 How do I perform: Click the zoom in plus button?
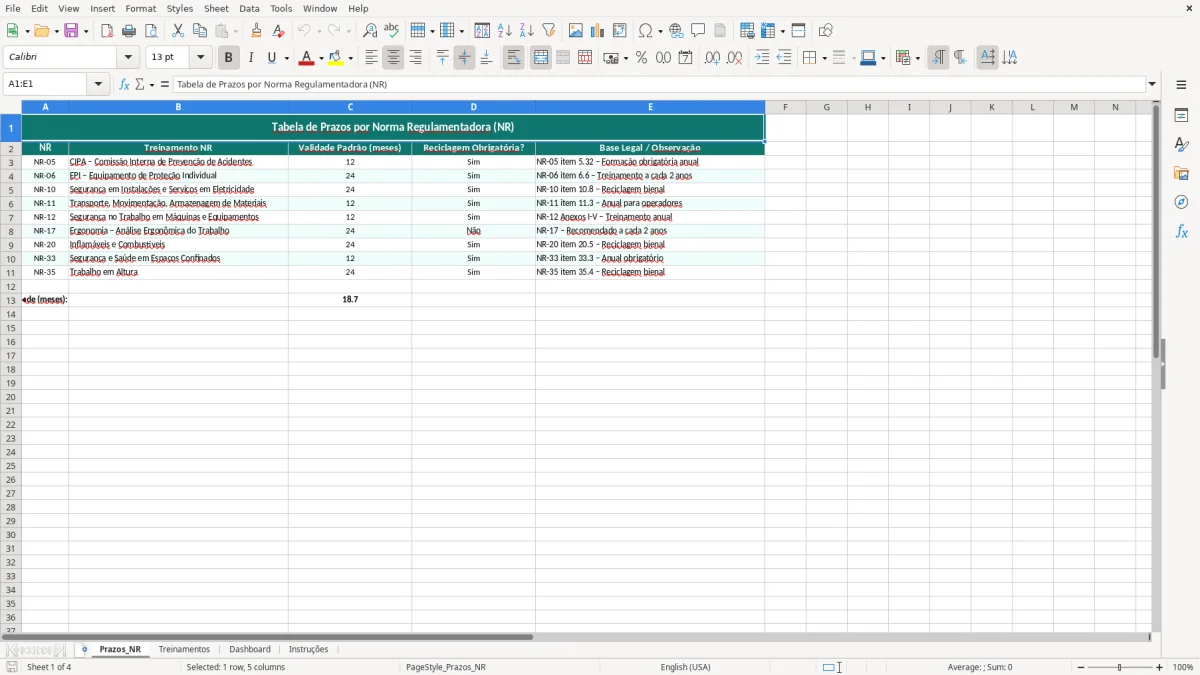(1160, 667)
